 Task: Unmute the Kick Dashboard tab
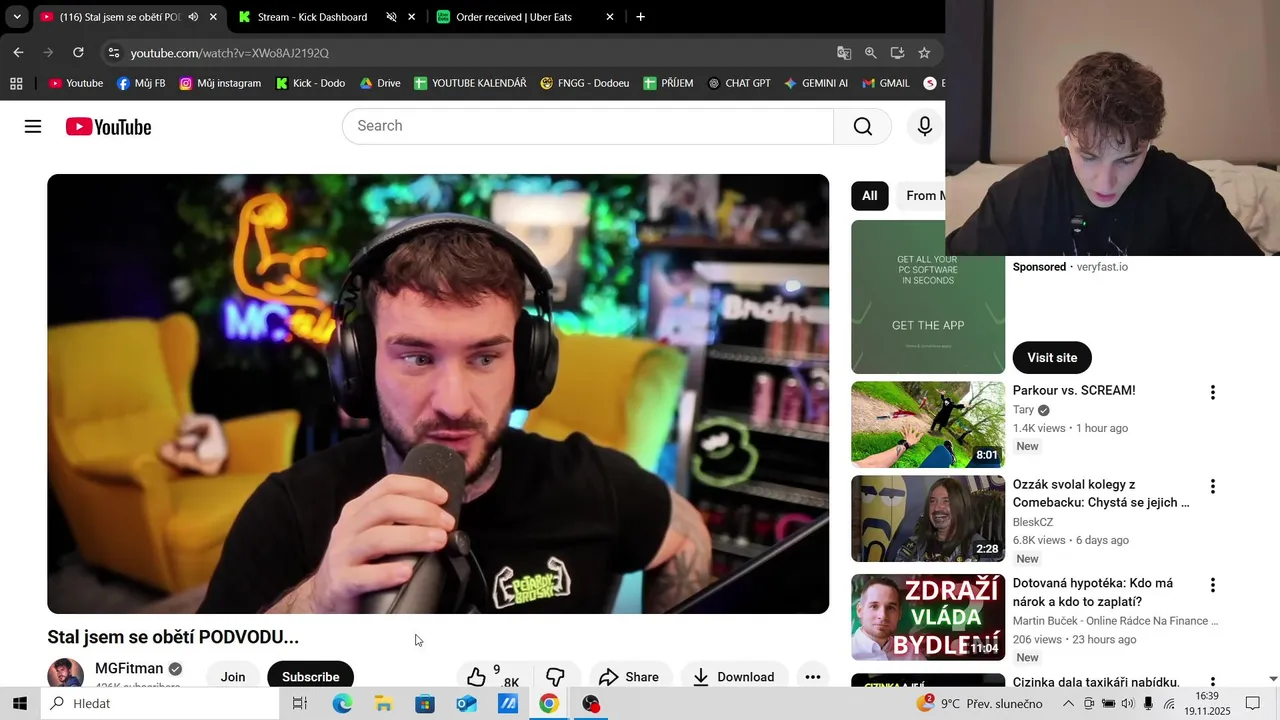(391, 17)
